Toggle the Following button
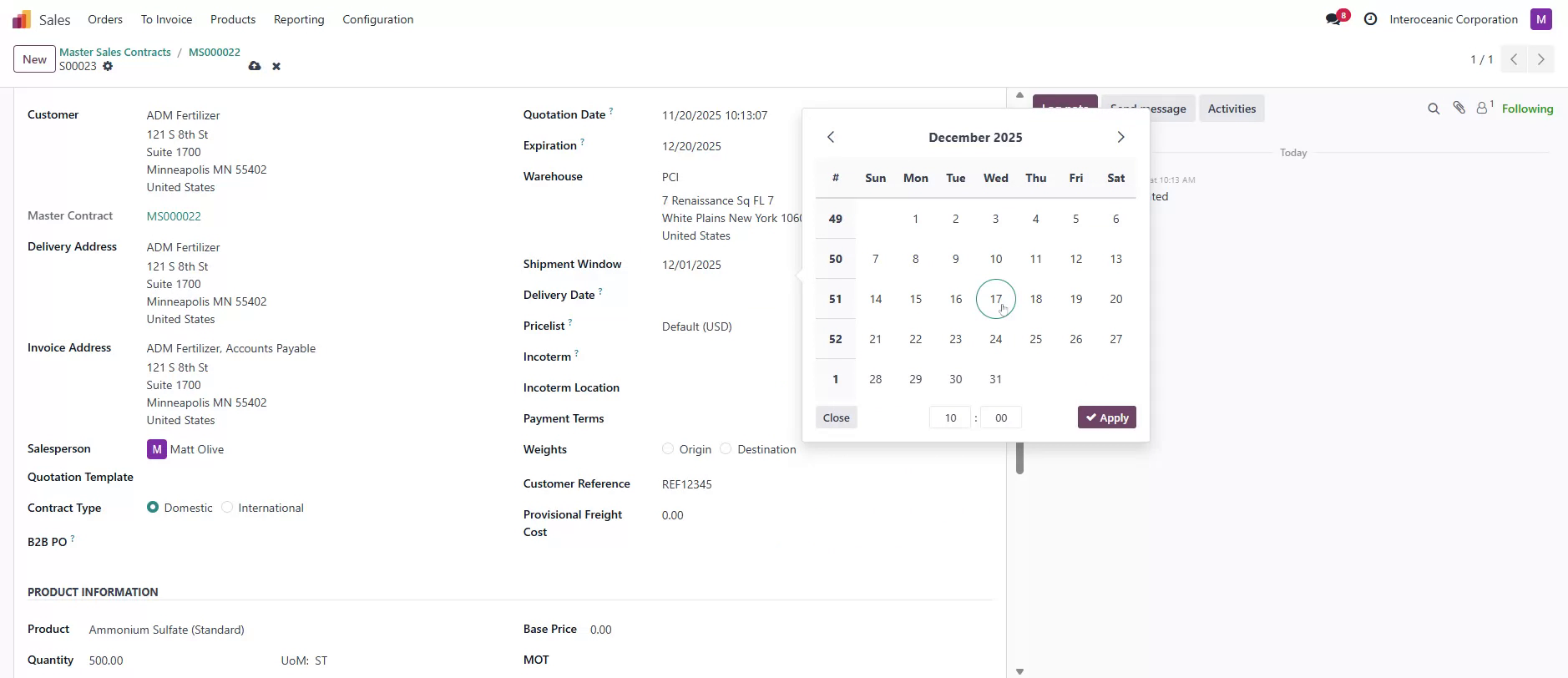This screenshot has width=1568, height=678. [1527, 109]
